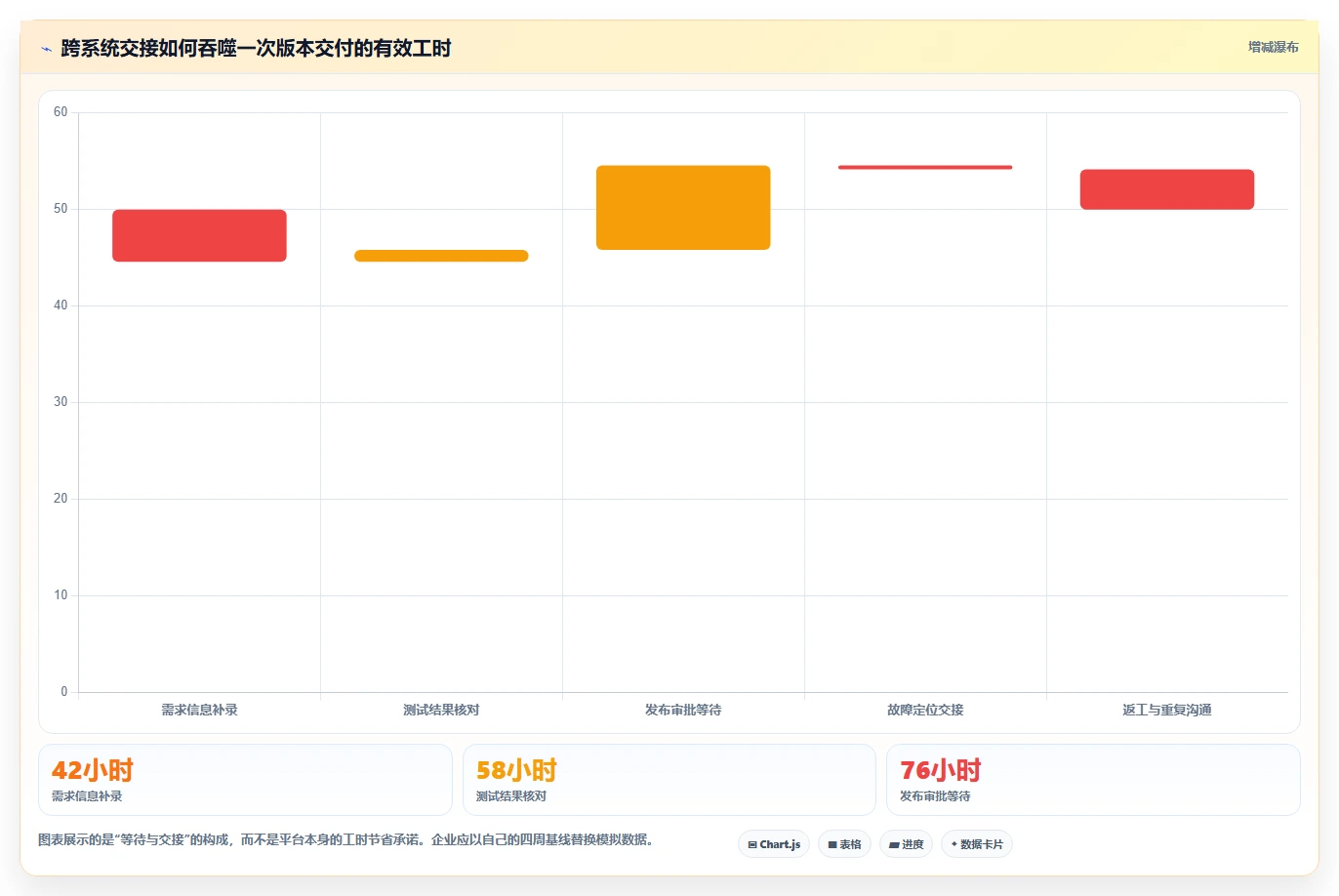Select the 数据卡片 tag pill
1339x896 pixels.
click(977, 844)
